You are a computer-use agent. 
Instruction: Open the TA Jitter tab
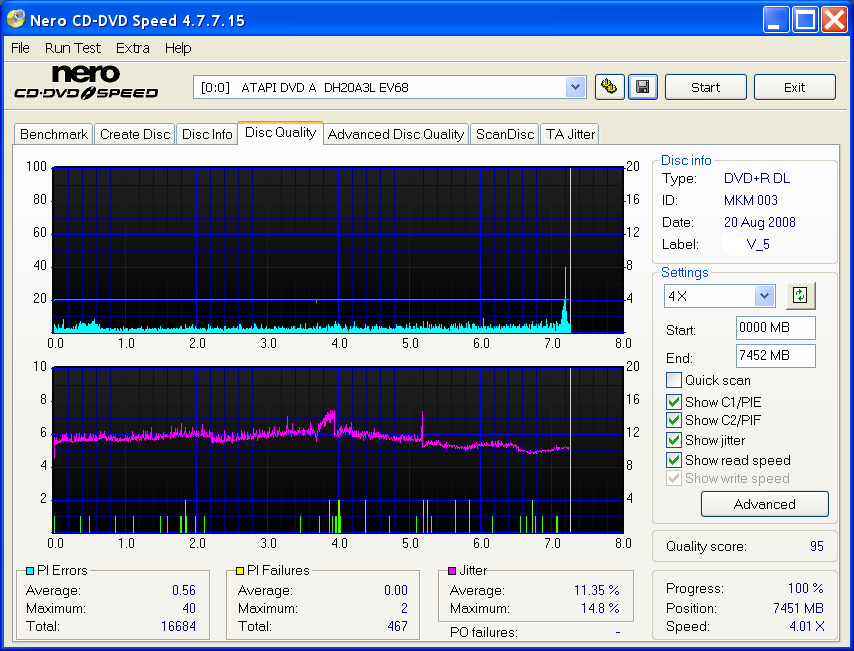pyautogui.click(x=569, y=133)
